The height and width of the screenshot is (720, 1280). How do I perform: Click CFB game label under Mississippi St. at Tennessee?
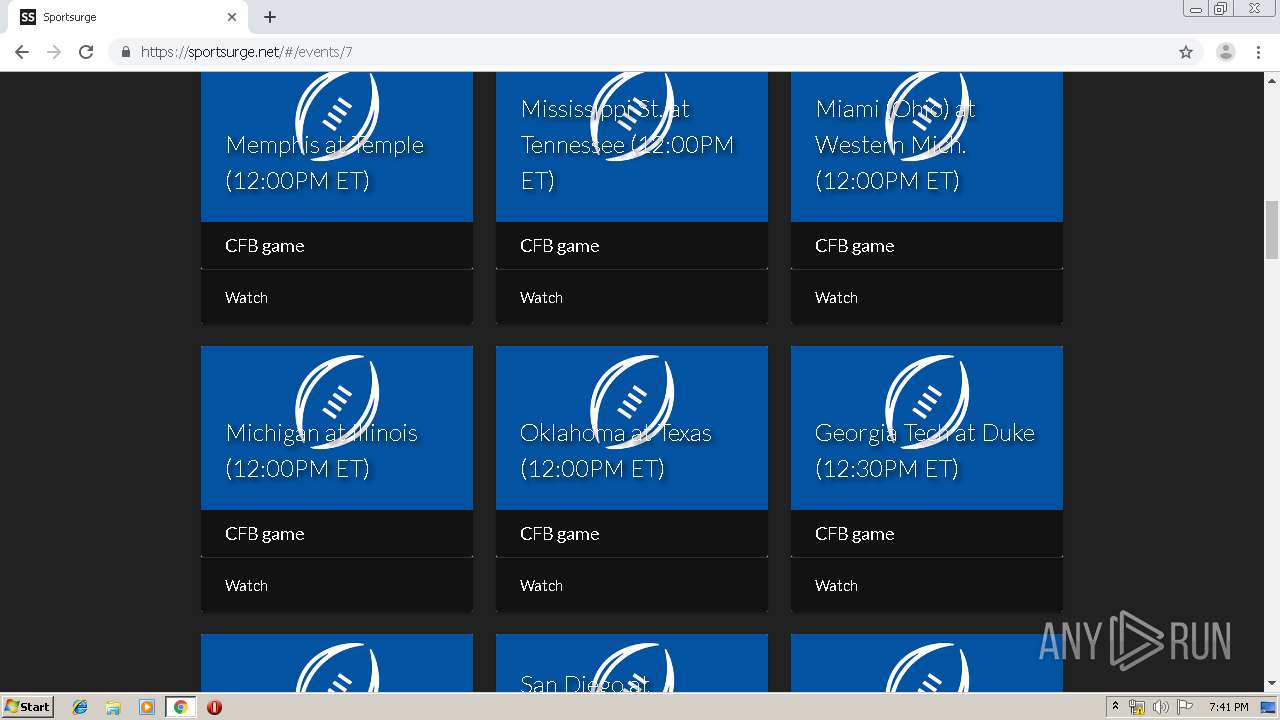point(560,246)
